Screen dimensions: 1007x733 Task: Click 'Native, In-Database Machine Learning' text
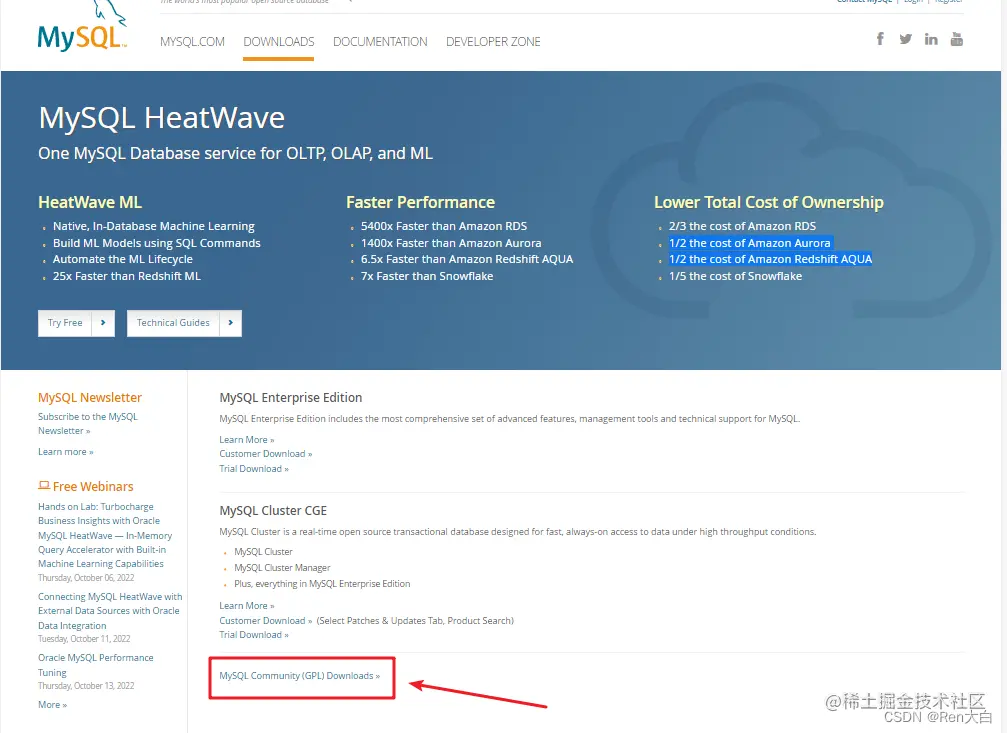click(153, 226)
